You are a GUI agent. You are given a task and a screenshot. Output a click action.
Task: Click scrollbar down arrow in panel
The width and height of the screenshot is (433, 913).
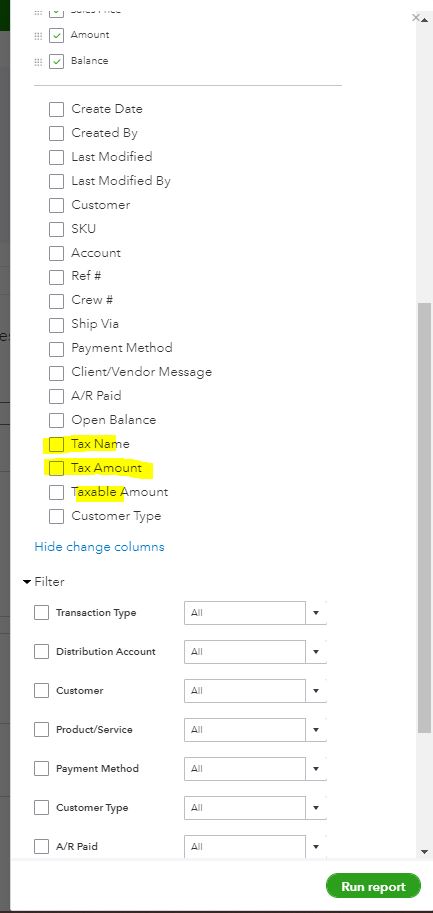(425, 852)
